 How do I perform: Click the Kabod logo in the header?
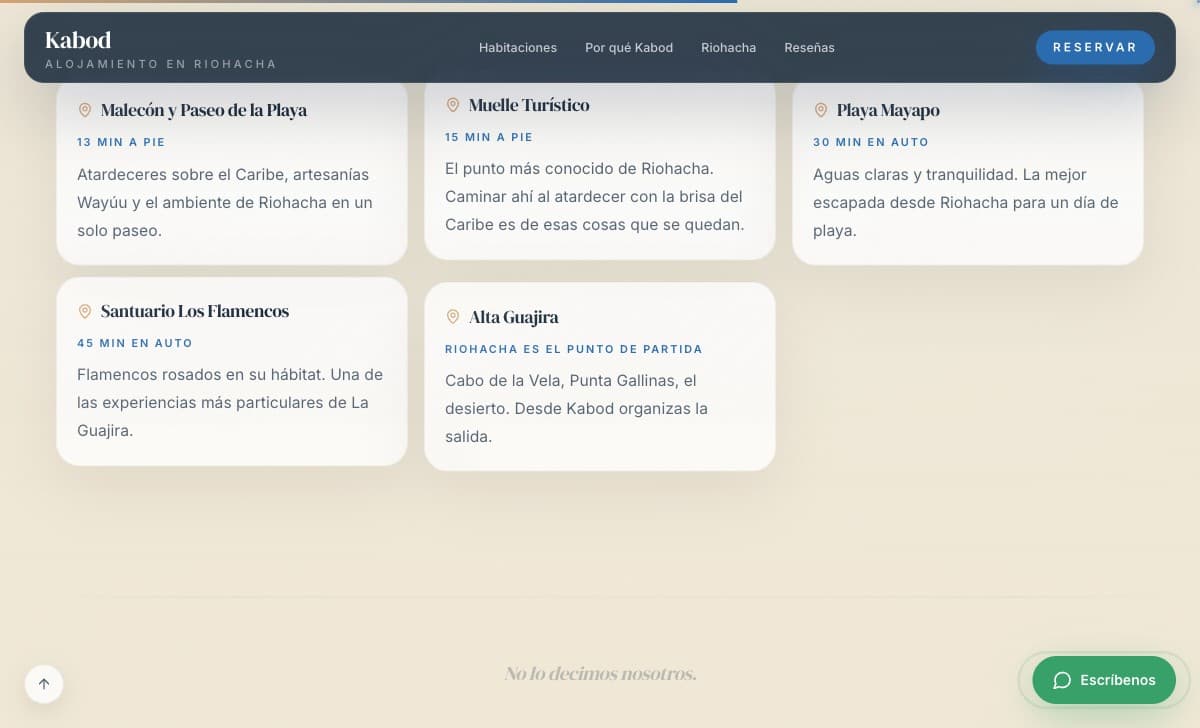coord(78,40)
